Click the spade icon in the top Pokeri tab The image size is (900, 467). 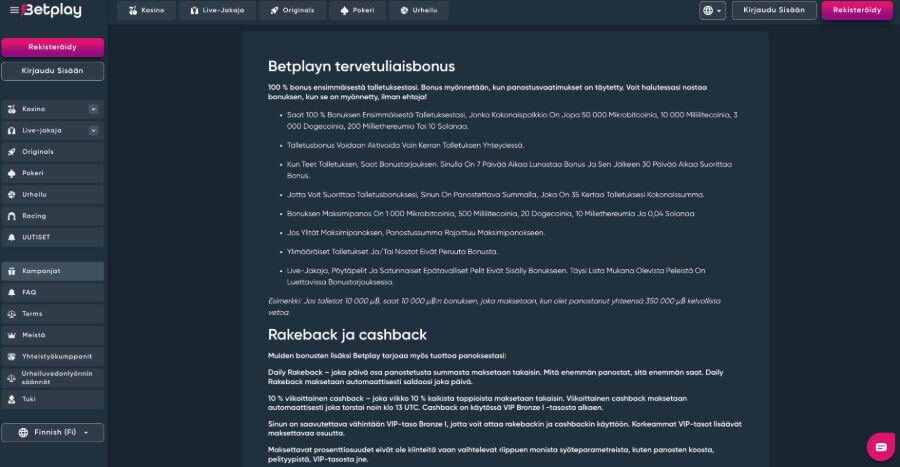[x=344, y=10]
